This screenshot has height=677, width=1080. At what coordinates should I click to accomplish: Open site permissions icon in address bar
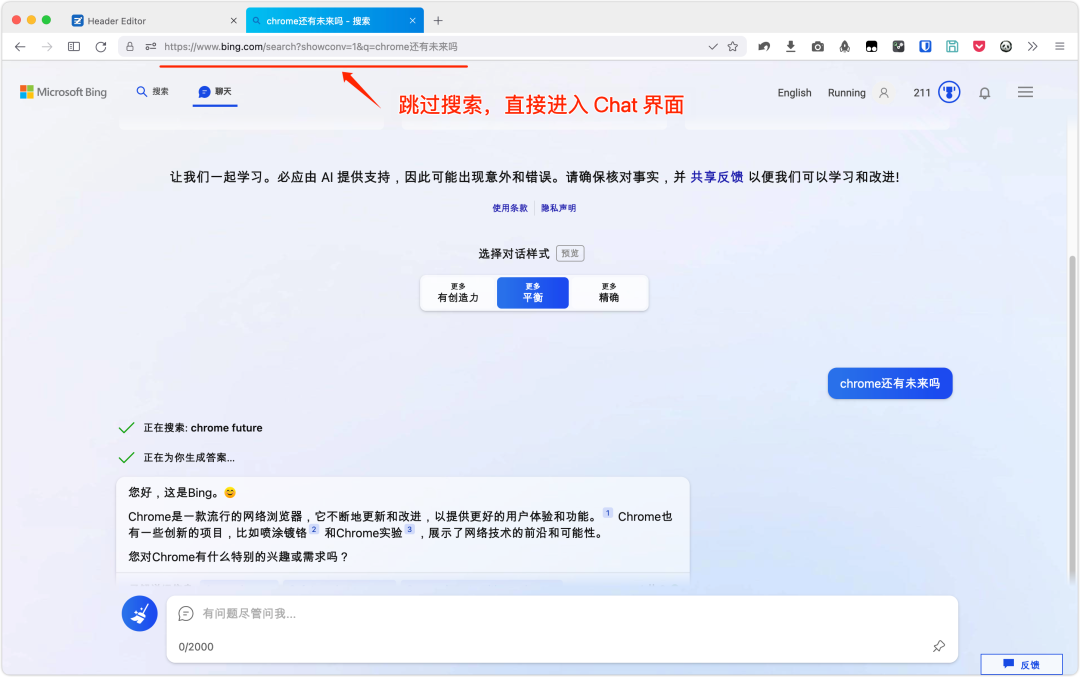(x=150, y=47)
